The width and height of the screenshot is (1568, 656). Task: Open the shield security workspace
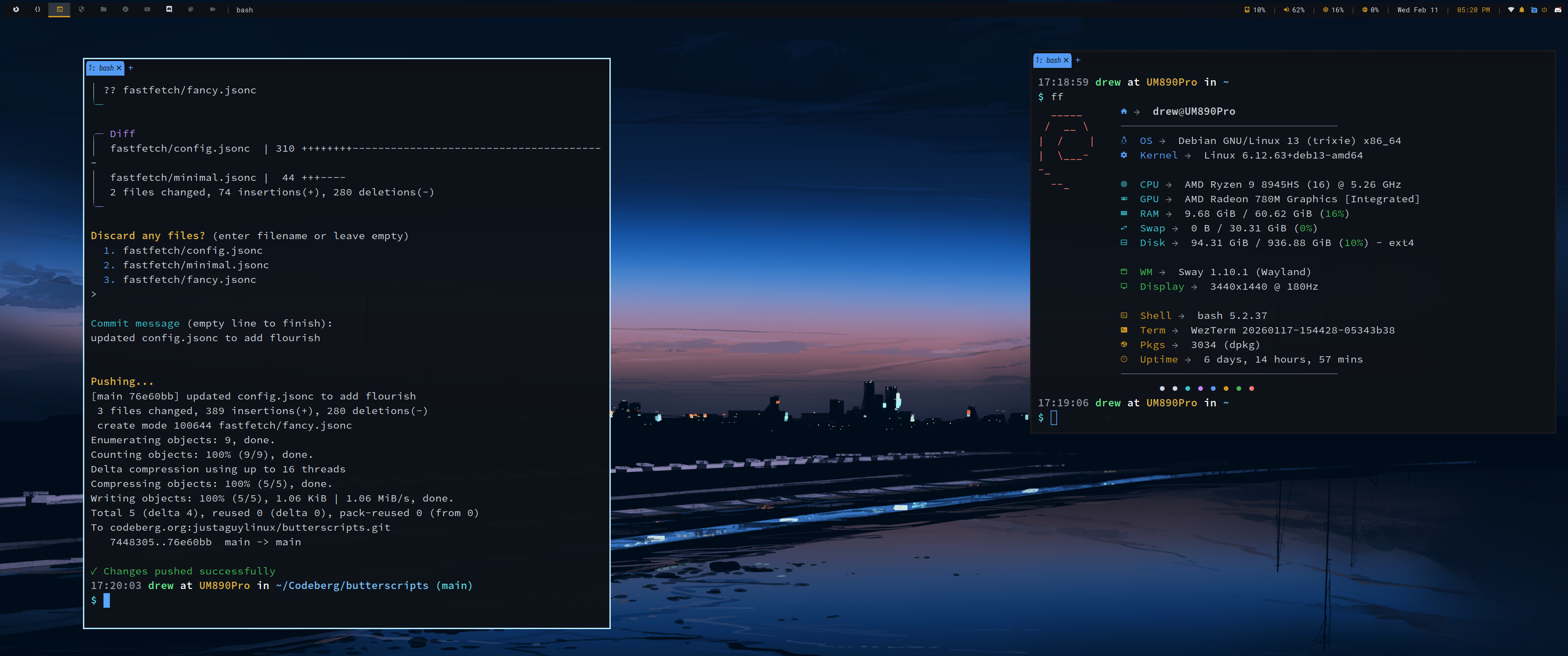click(82, 9)
